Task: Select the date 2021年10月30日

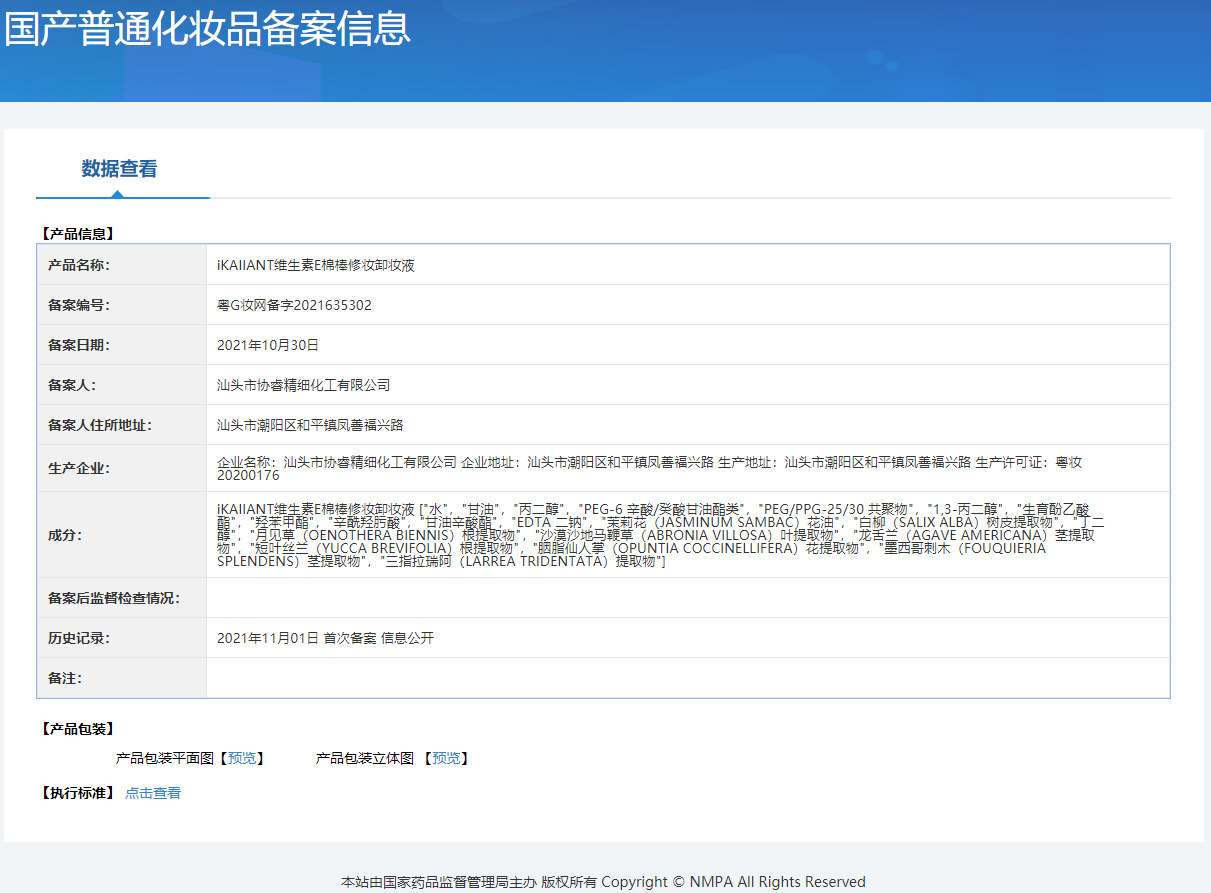Action: tap(268, 345)
